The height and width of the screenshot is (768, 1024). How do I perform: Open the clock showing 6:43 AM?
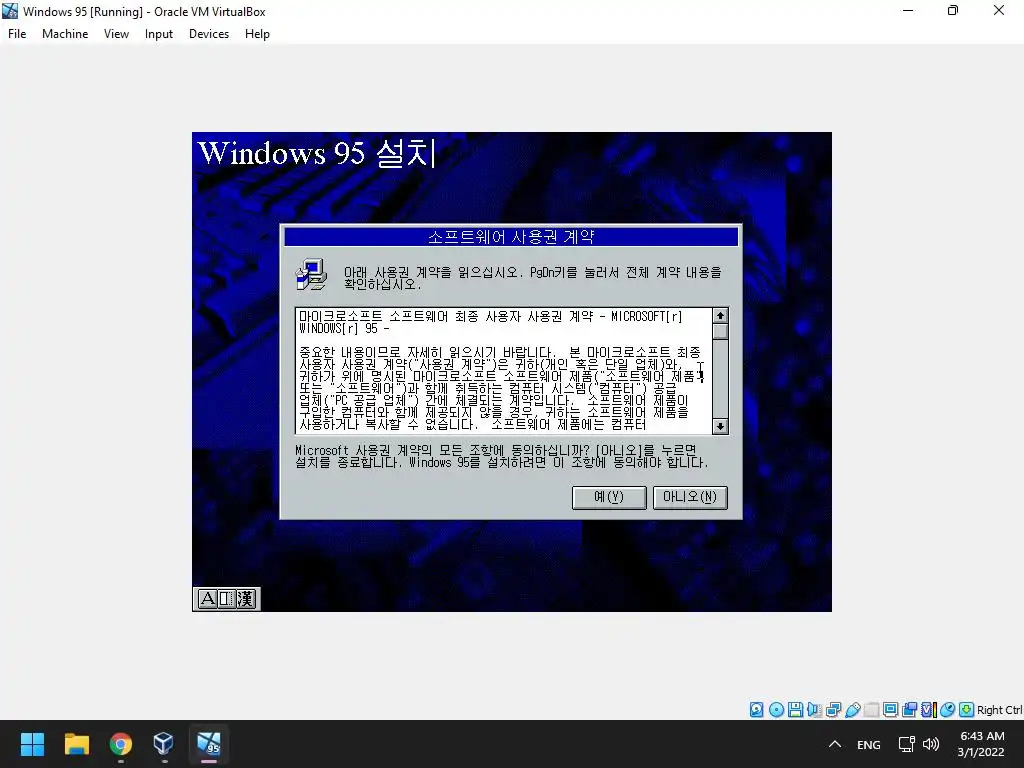pos(981,744)
